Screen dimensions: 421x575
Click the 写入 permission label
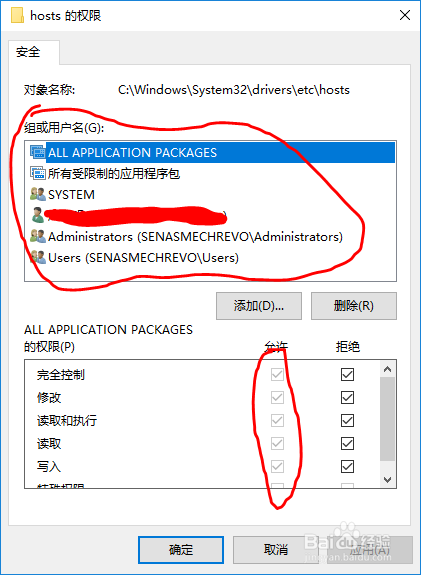(49, 466)
